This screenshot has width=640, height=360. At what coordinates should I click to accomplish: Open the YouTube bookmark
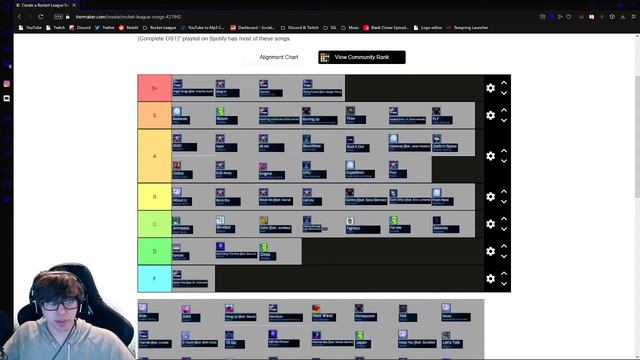tap(30, 28)
